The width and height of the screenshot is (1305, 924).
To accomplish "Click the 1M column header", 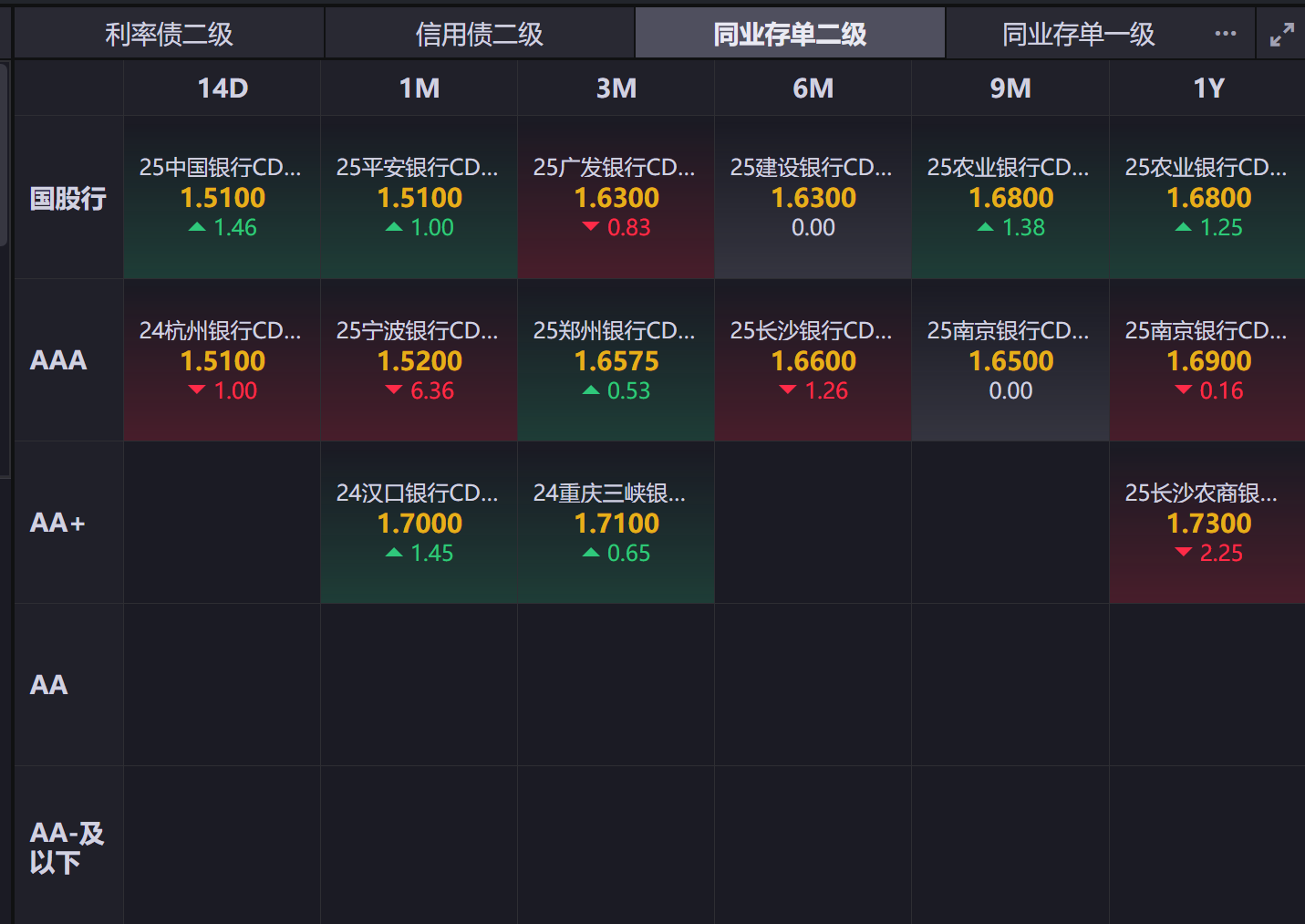I will click(419, 88).
